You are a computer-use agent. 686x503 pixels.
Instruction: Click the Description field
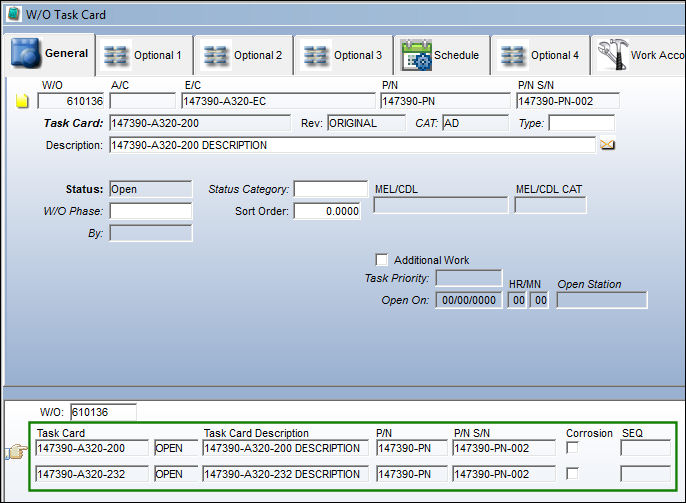pos(352,145)
